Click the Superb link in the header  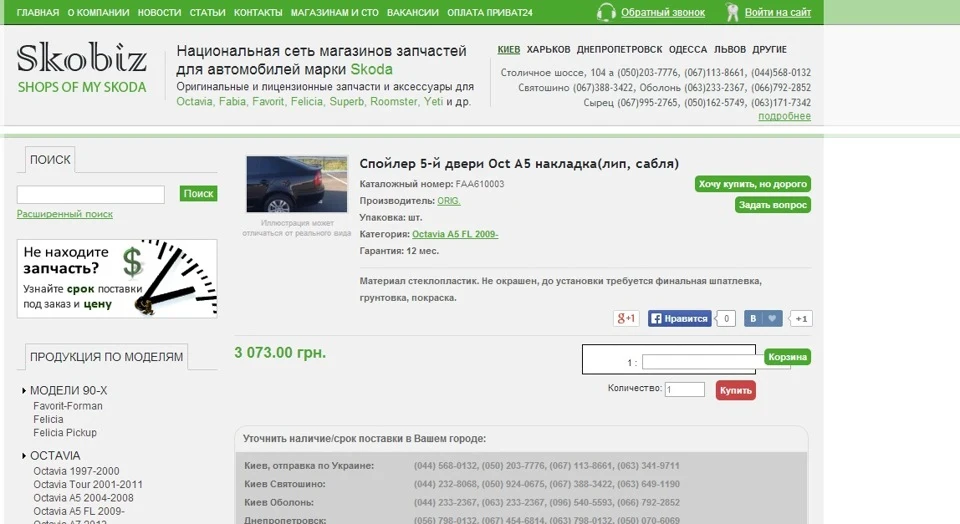pyautogui.click(x=347, y=102)
